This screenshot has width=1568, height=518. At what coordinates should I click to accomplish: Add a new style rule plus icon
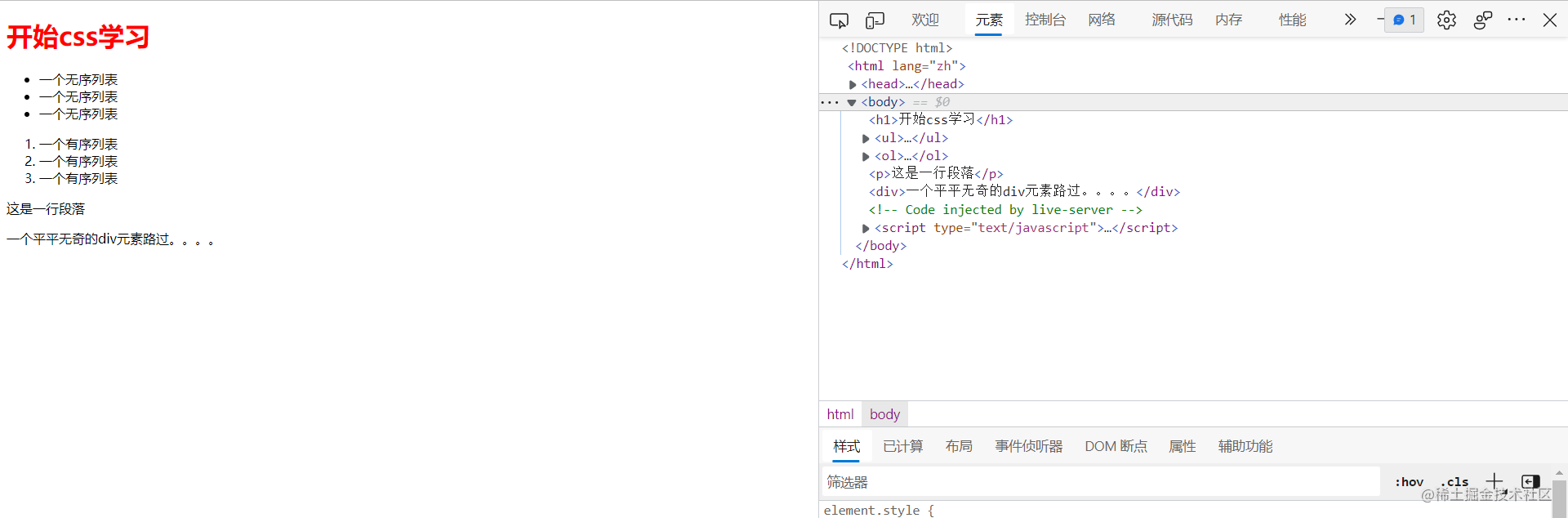click(1494, 481)
